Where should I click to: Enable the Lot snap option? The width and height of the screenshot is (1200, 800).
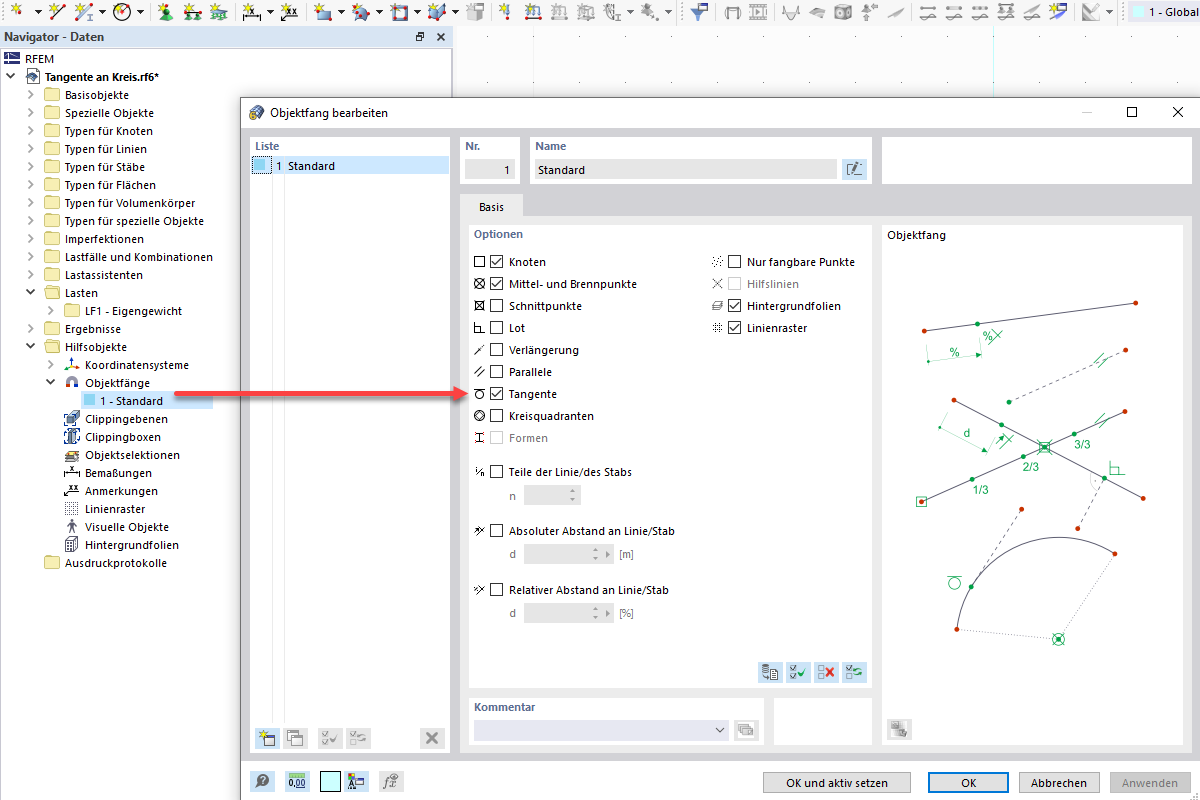495,327
